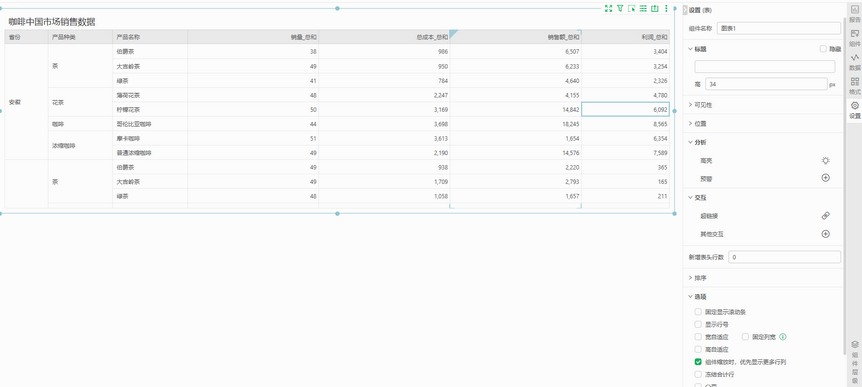The width and height of the screenshot is (862, 387).
Task: Toggle the 宽自适应 checkbox
Action: pos(698,336)
